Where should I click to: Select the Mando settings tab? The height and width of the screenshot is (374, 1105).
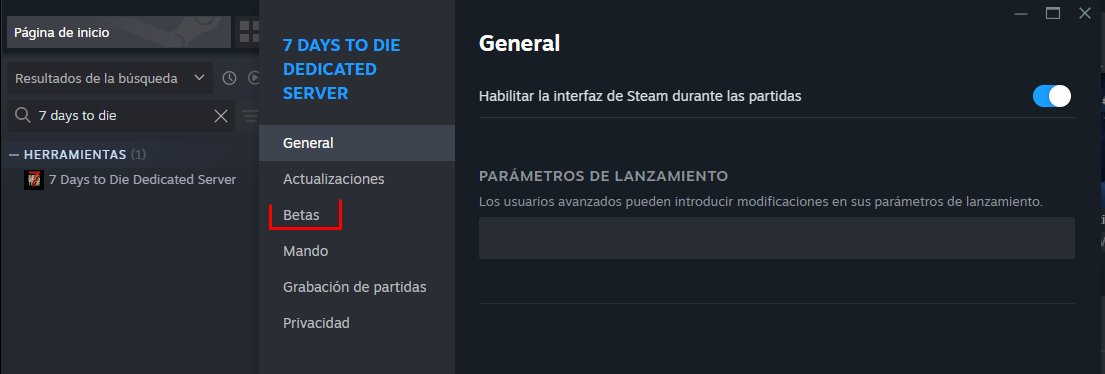coord(305,251)
